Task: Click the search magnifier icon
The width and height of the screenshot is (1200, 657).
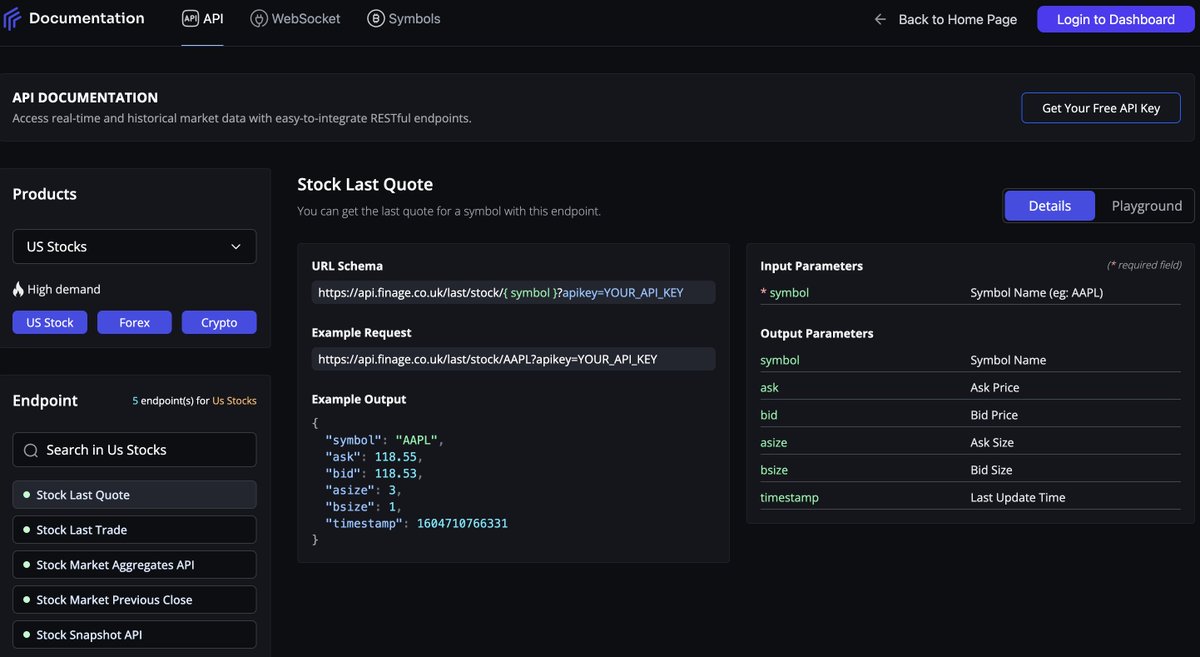Action: pyautogui.click(x=31, y=450)
